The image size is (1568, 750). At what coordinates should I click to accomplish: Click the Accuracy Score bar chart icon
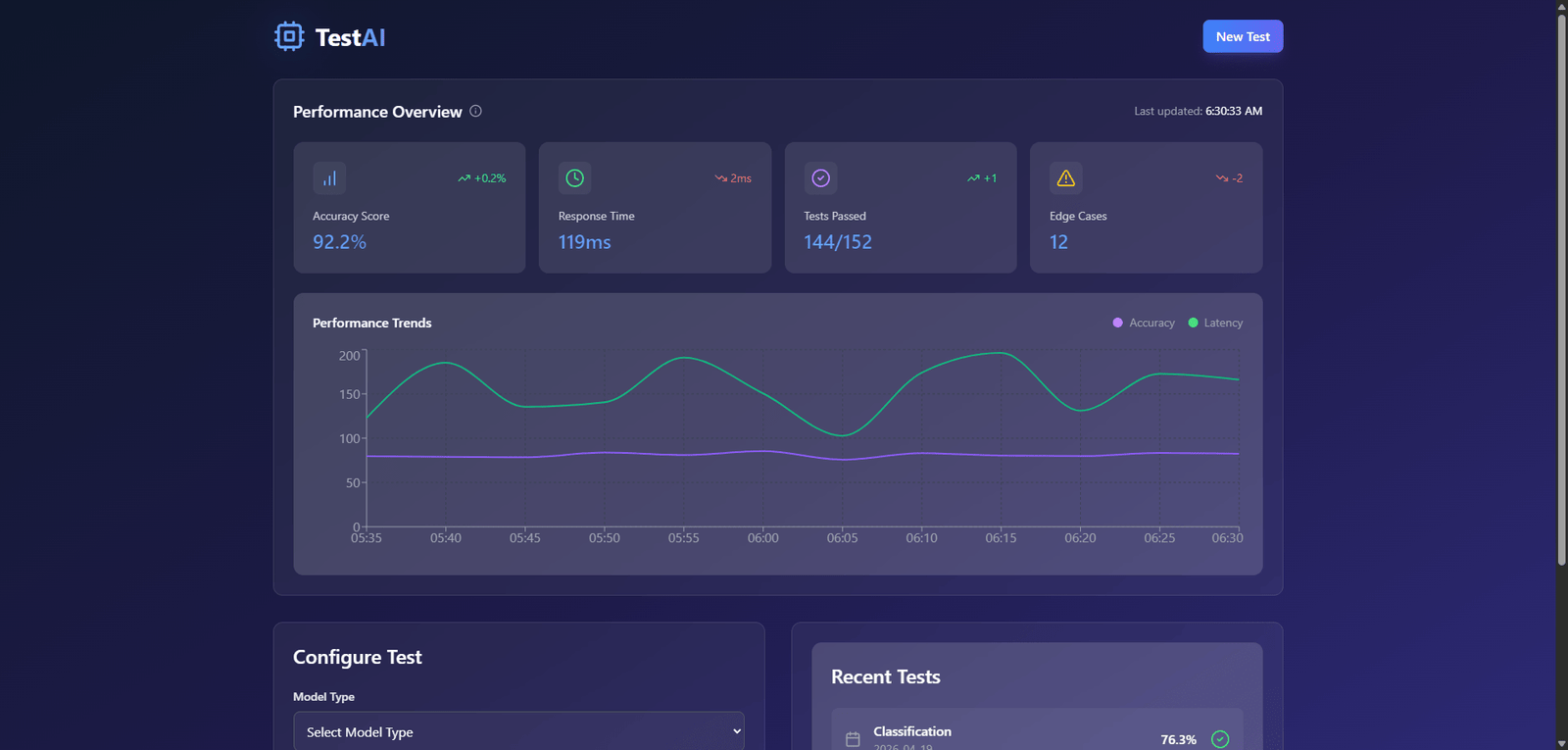pos(329,178)
